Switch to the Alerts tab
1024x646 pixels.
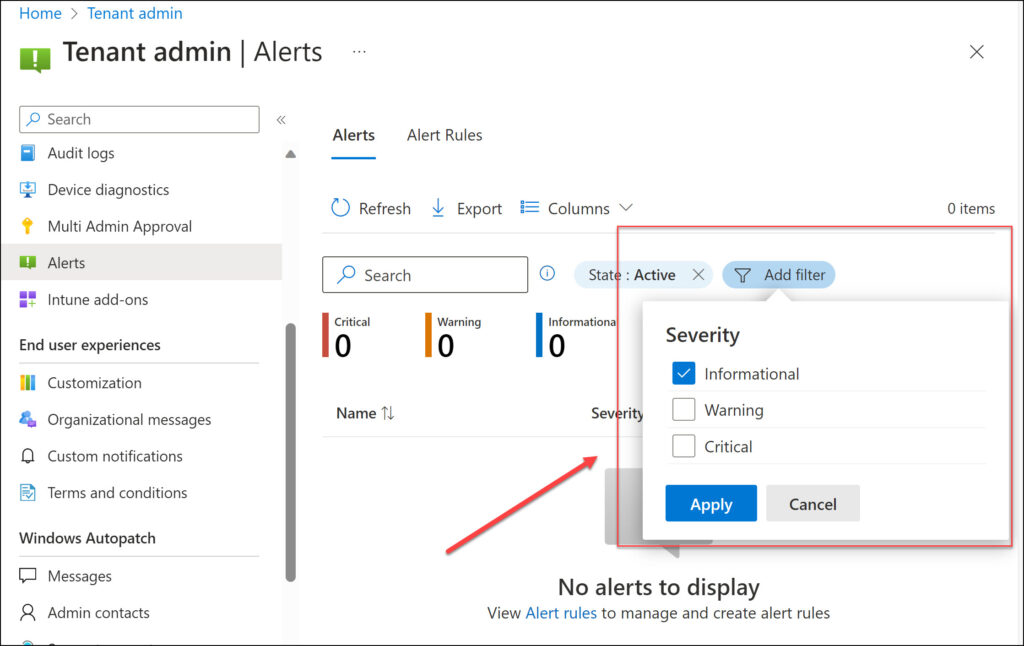pos(353,135)
